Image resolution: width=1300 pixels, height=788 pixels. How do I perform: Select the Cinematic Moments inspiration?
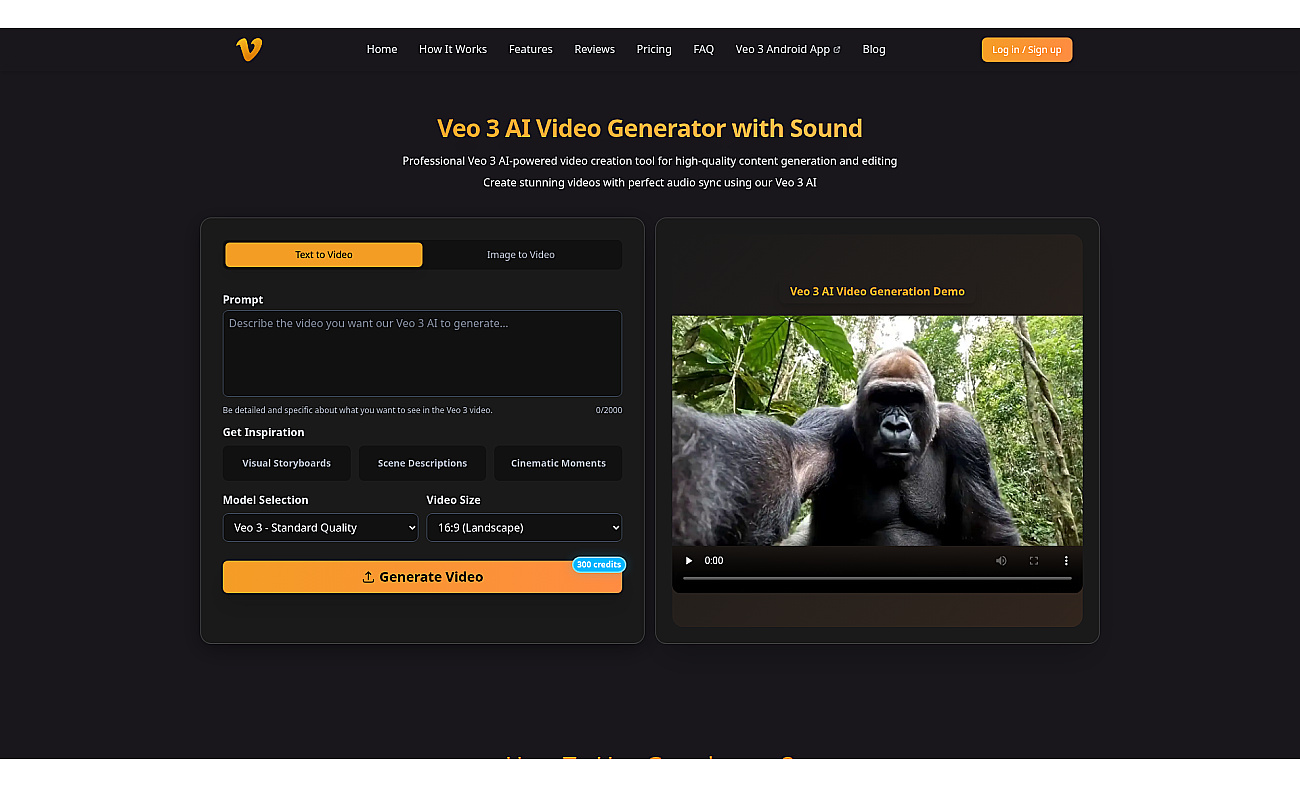[558, 463]
